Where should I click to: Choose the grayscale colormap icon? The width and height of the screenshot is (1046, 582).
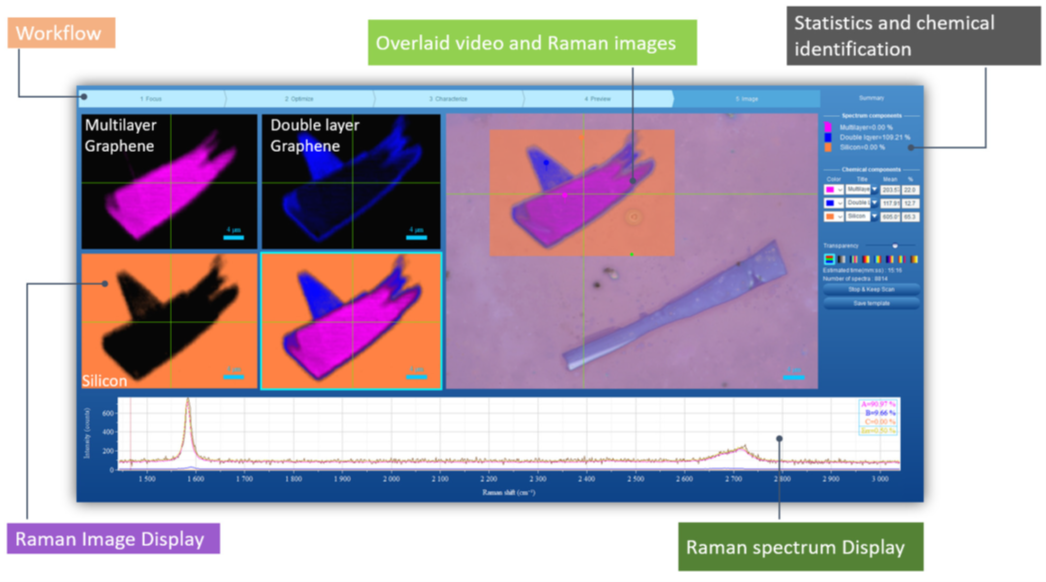[x=841, y=260]
